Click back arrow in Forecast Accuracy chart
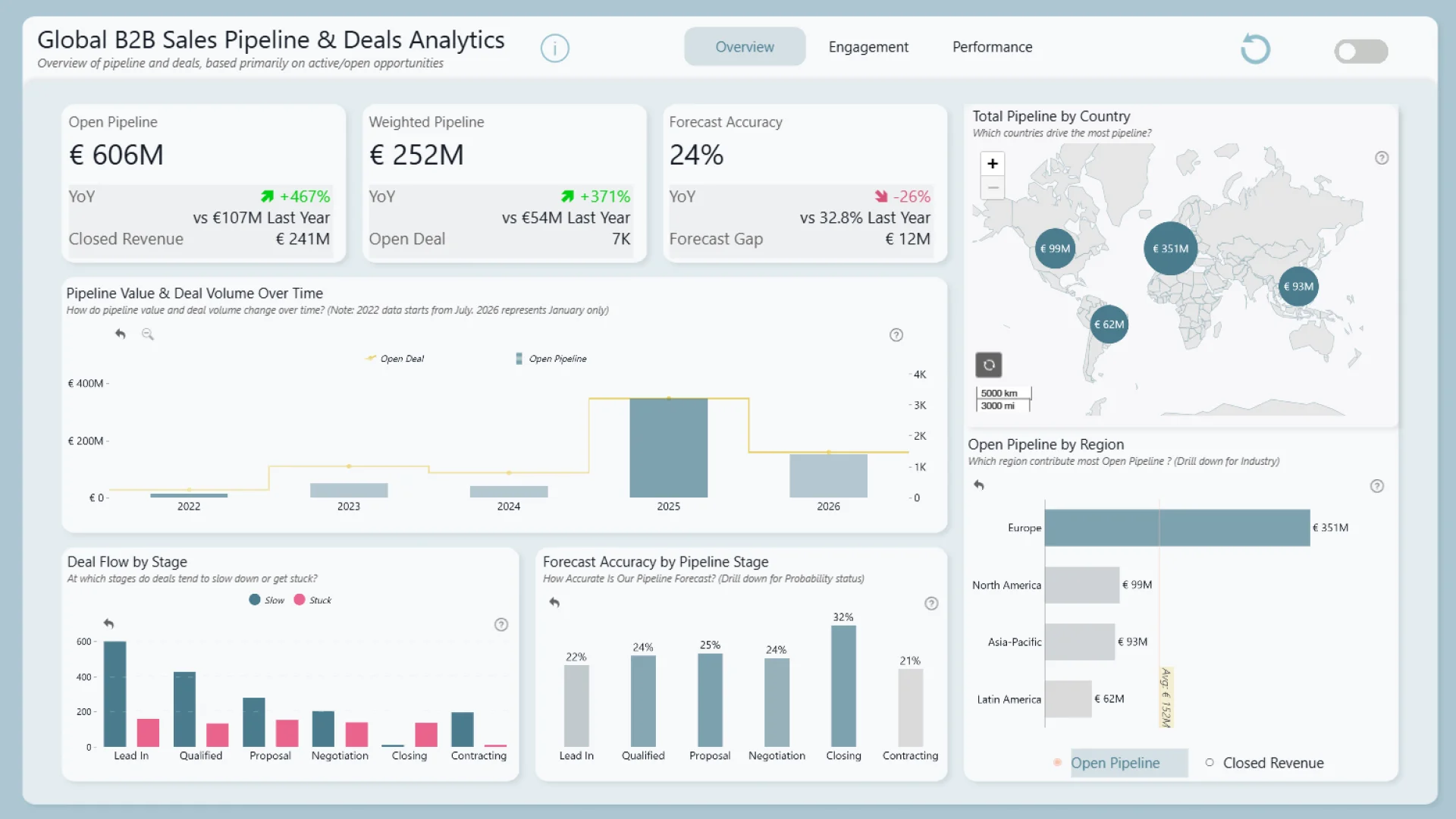Screen dimensions: 1456x819 pos(554,603)
